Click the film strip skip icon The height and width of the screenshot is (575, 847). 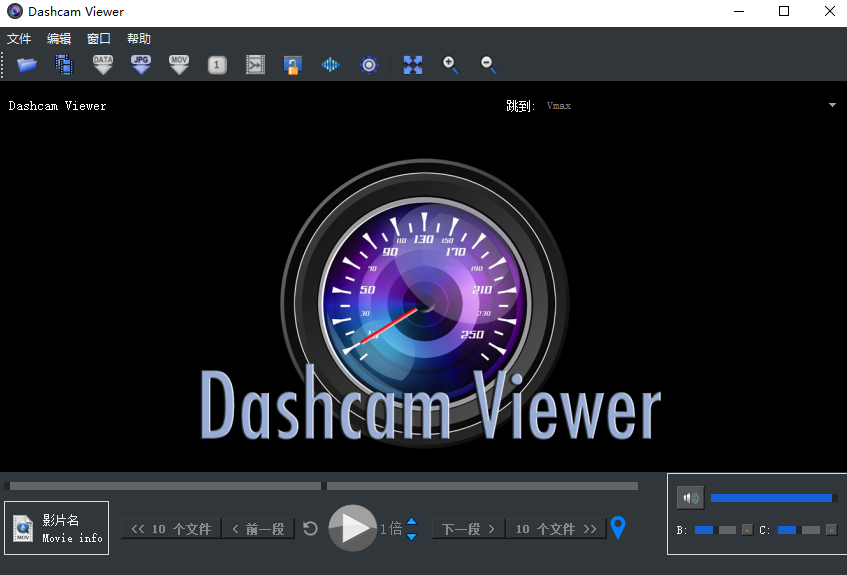click(255, 65)
